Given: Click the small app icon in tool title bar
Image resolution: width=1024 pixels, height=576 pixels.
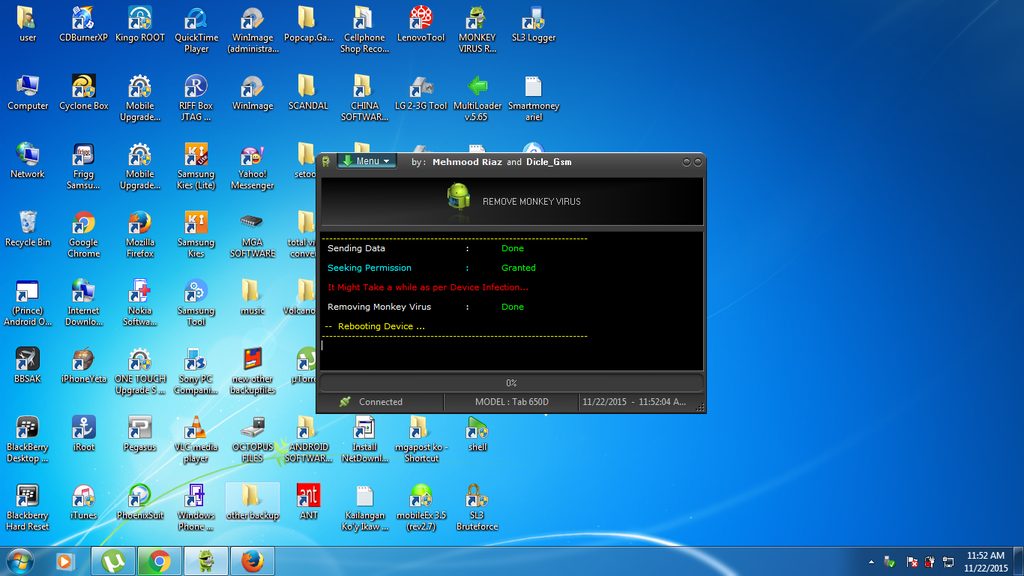Looking at the screenshot, I should [x=326, y=161].
